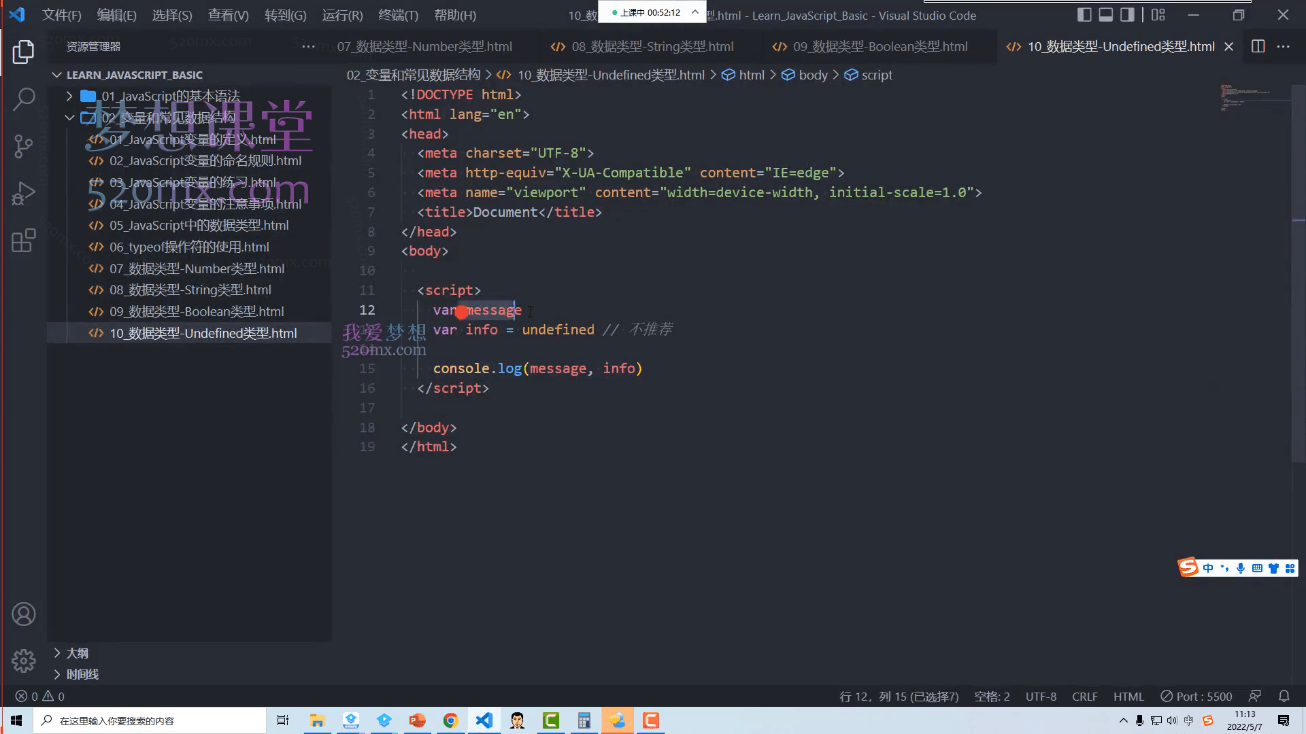Image resolution: width=1306 pixels, height=734 pixels.
Task: Open File Explorer from the taskbar
Action: point(317,720)
